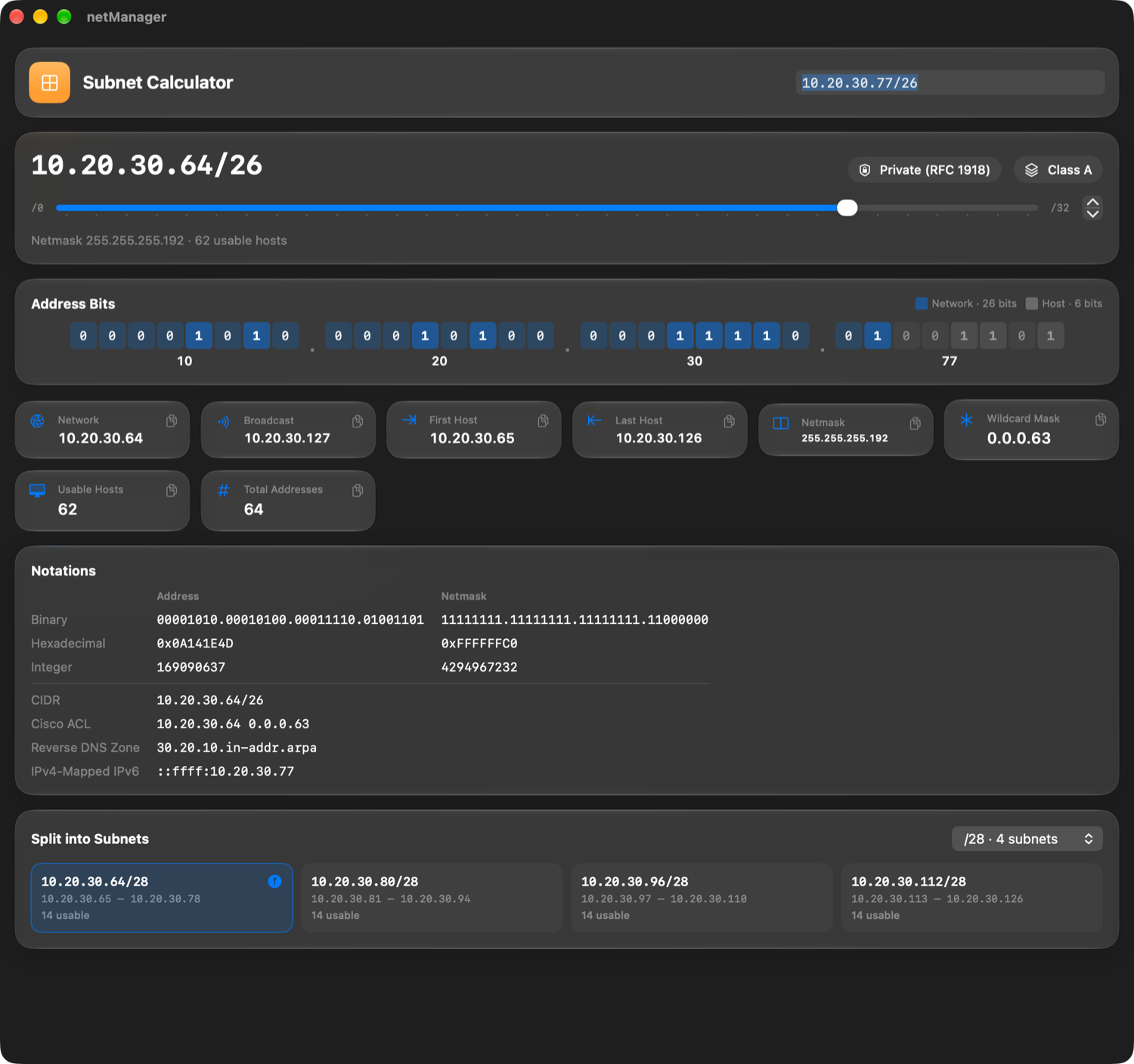
Task: Click the large 10.20.30.64/26 heading
Action: click(x=147, y=165)
